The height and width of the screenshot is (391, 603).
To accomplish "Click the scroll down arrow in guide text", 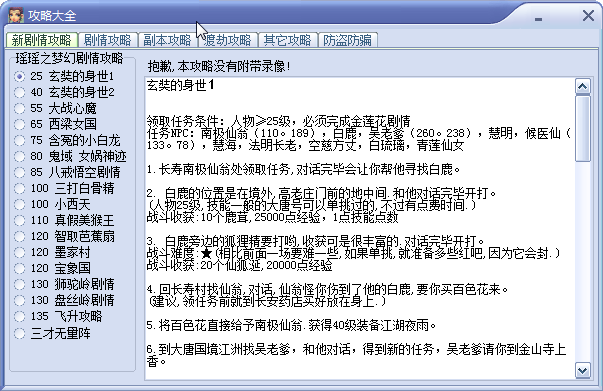I will [x=583, y=371].
